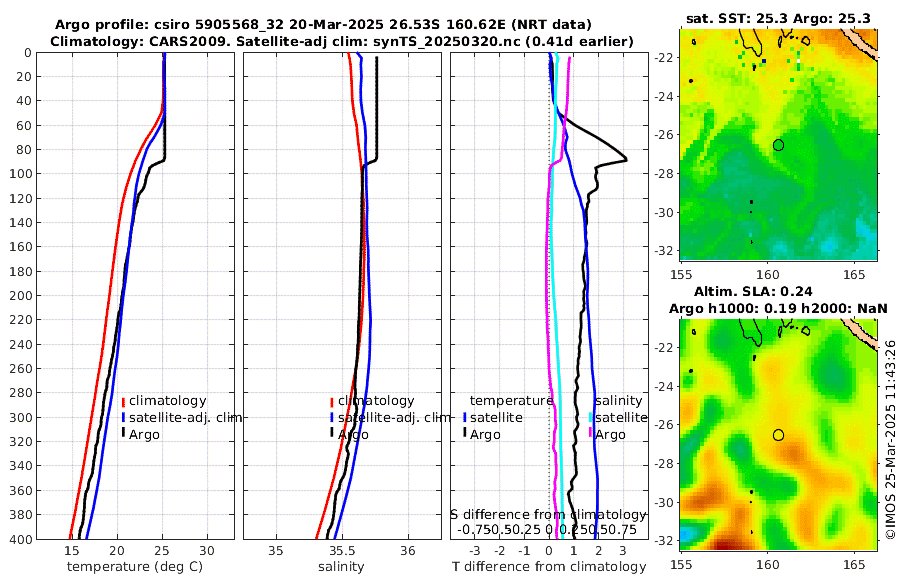
Task: Click the peak of the black temperature difference curve
Action: coord(624,159)
